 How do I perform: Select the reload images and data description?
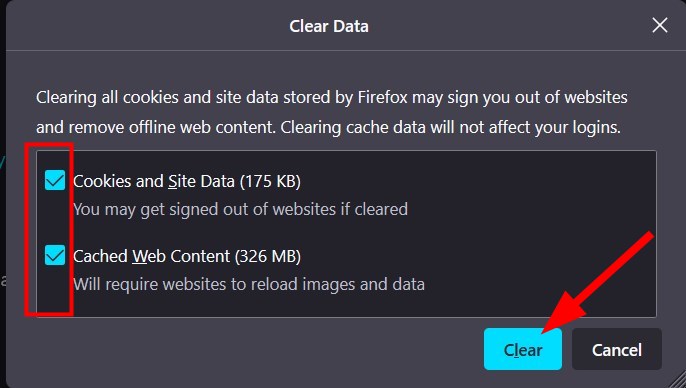coord(248,284)
